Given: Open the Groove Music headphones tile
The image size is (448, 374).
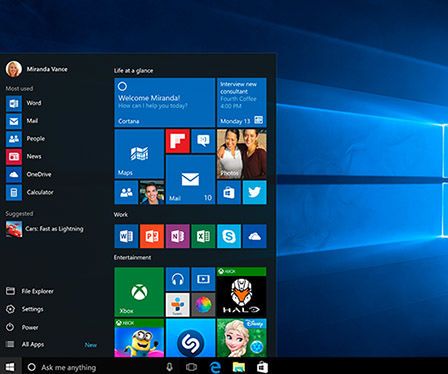Looking at the screenshot, I should tap(178, 279).
